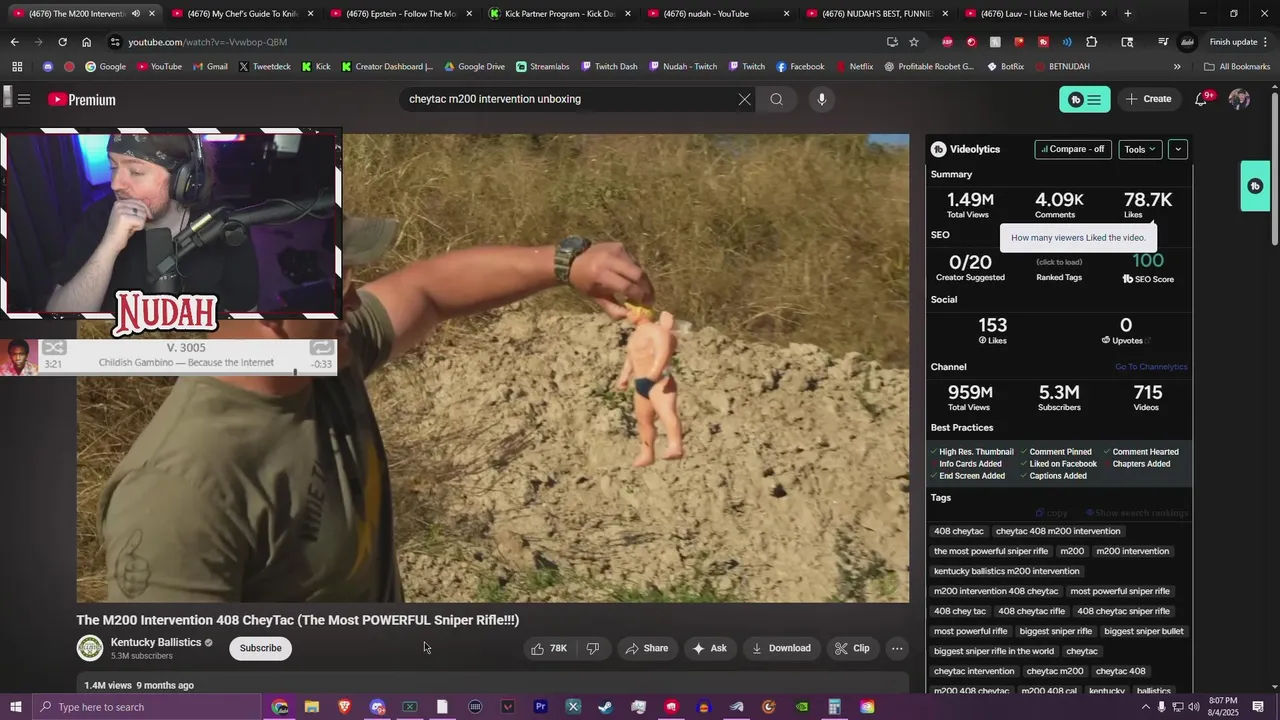Viewport: 1280px width, 720px height.
Task: Open File Explorer from the taskbar
Action: pyautogui.click(x=312, y=707)
